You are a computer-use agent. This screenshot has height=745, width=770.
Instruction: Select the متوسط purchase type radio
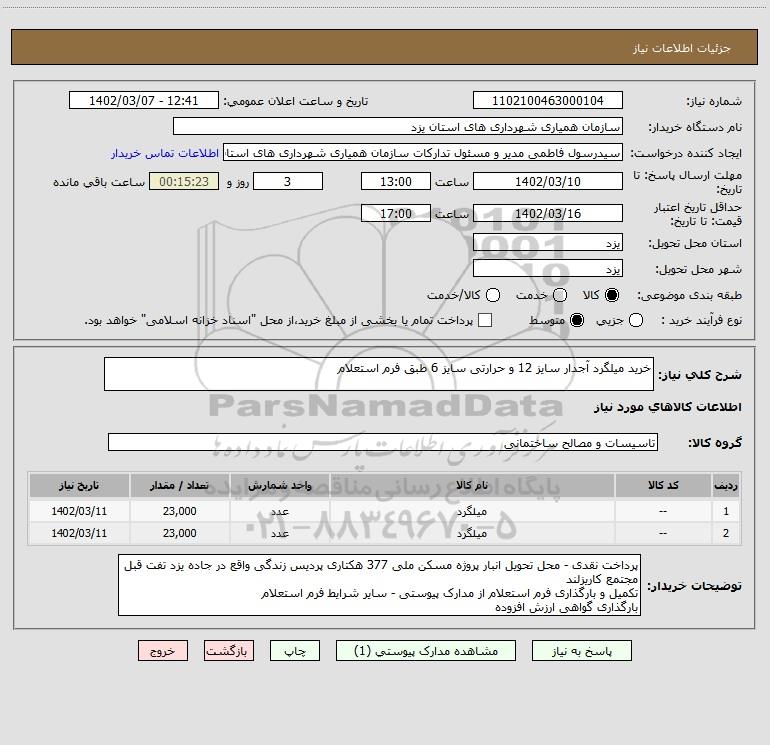(577, 320)
